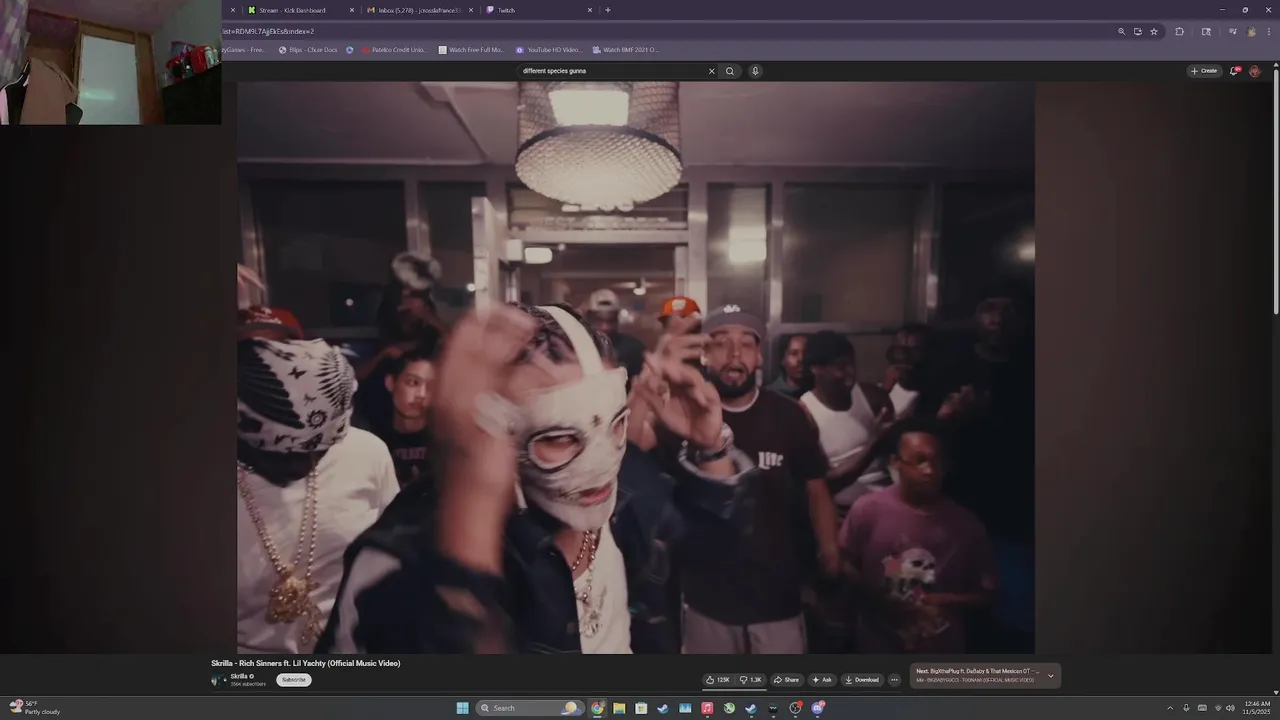This screenshot has width=1280, height=720.
Task: Close the Kick Dashboard tab
Action: point(352,10)
